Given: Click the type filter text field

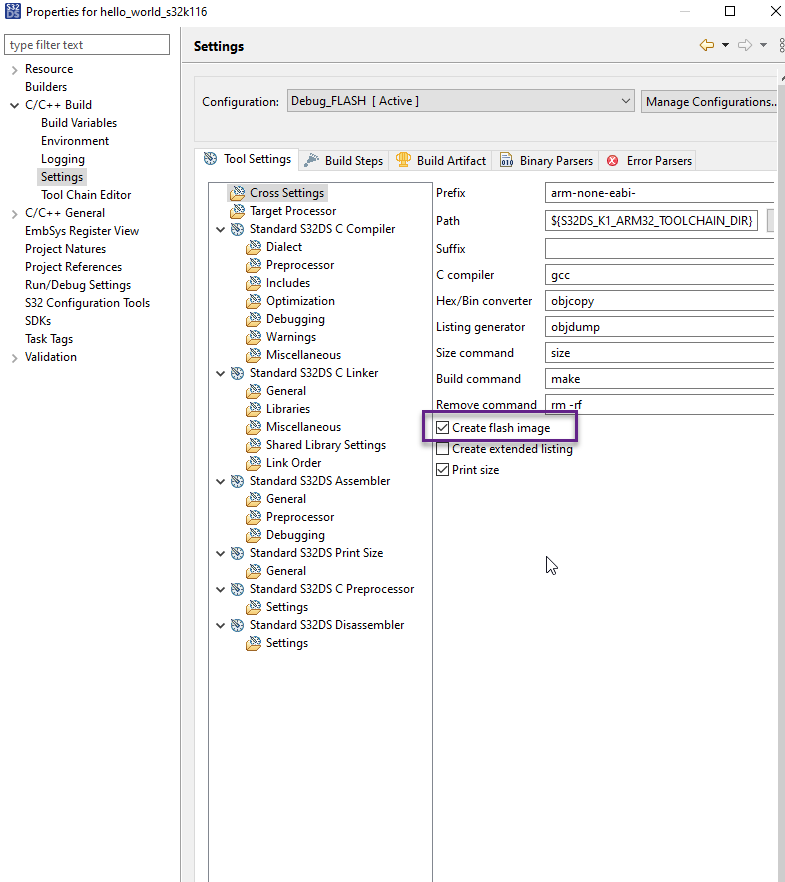Looking at the screenshot, I should pyautogui.click(x=87, y=45).
